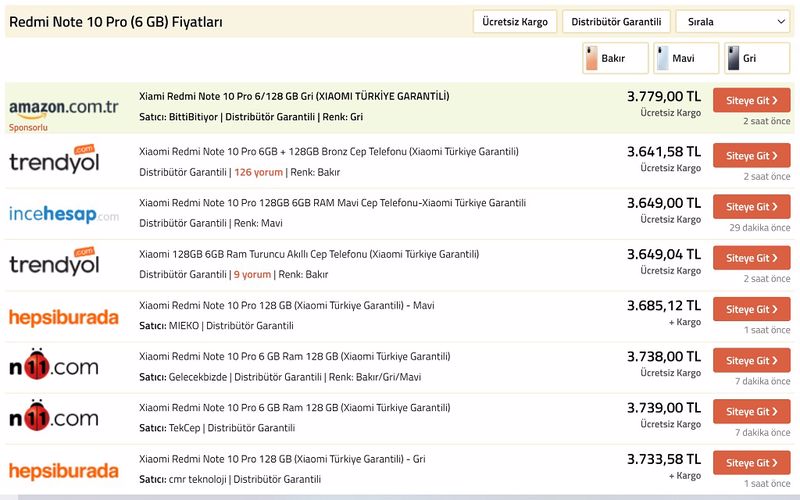Select the Bakır color option
800x500 pixels.
coord(615,58)
